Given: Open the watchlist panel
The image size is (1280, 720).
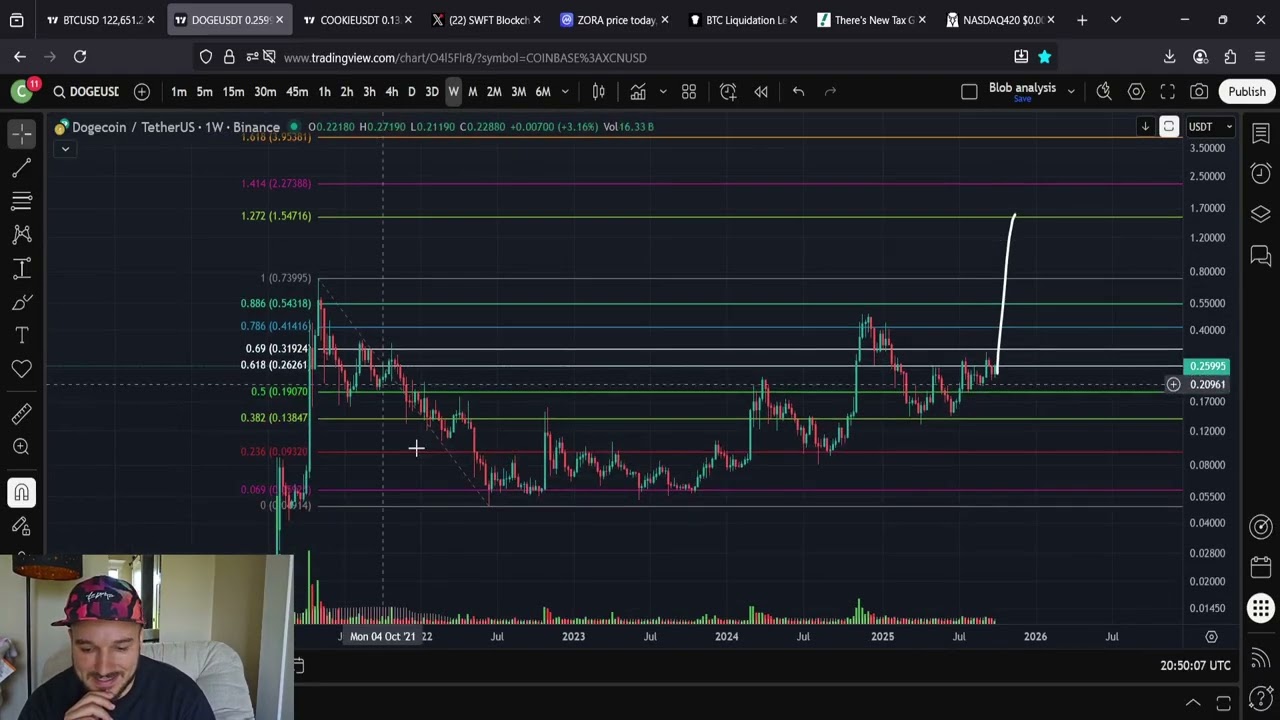Looking at the screenshot, I should 1260,134.
